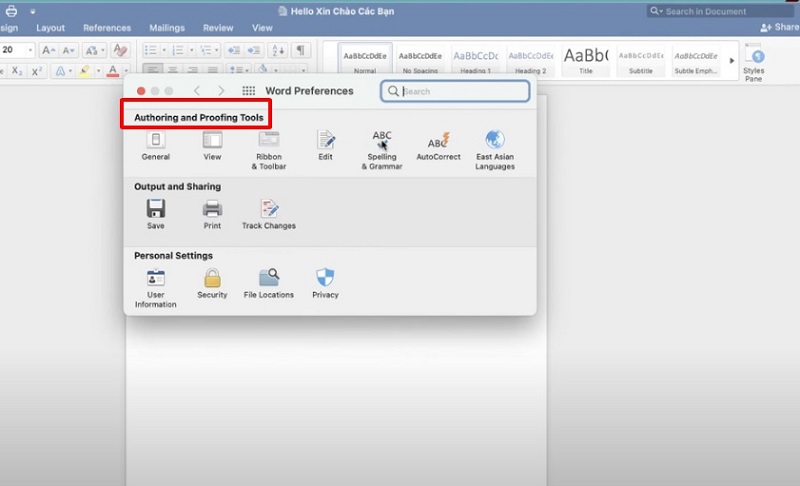800x486 pixels.
Task: Apply Heading 1 style
Action: pos(476,60)
